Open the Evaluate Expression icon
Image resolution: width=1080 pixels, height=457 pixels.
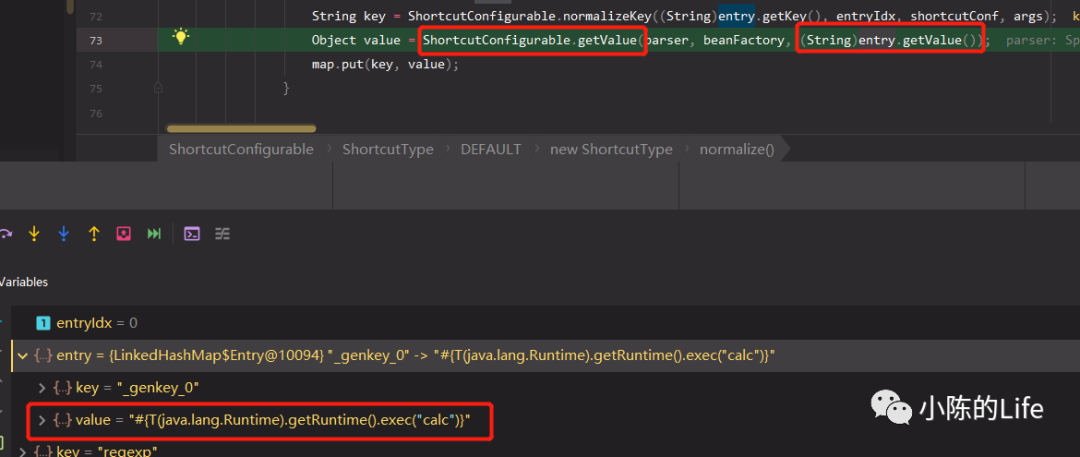pos(192,234)
